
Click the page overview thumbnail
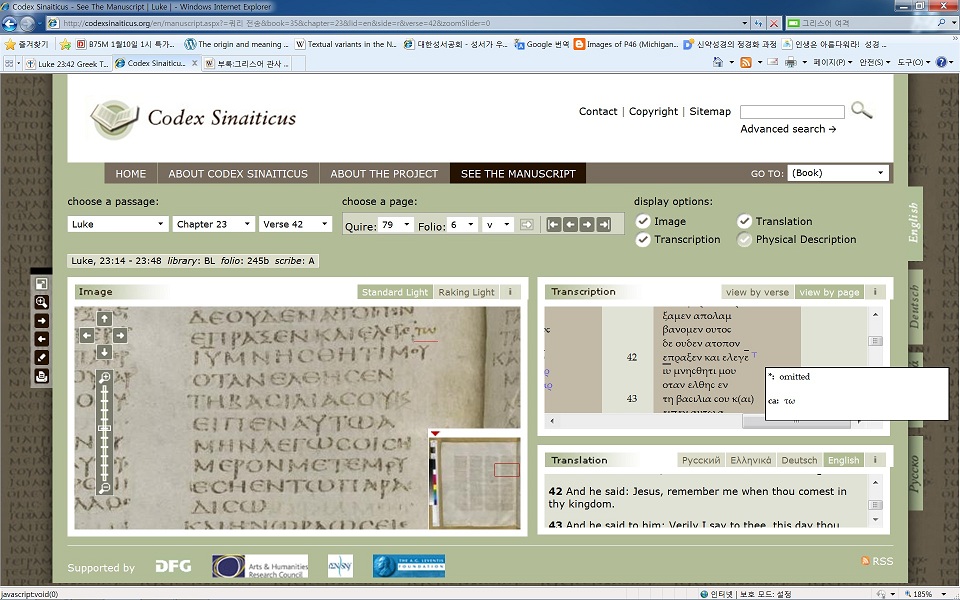coord(475,482)
